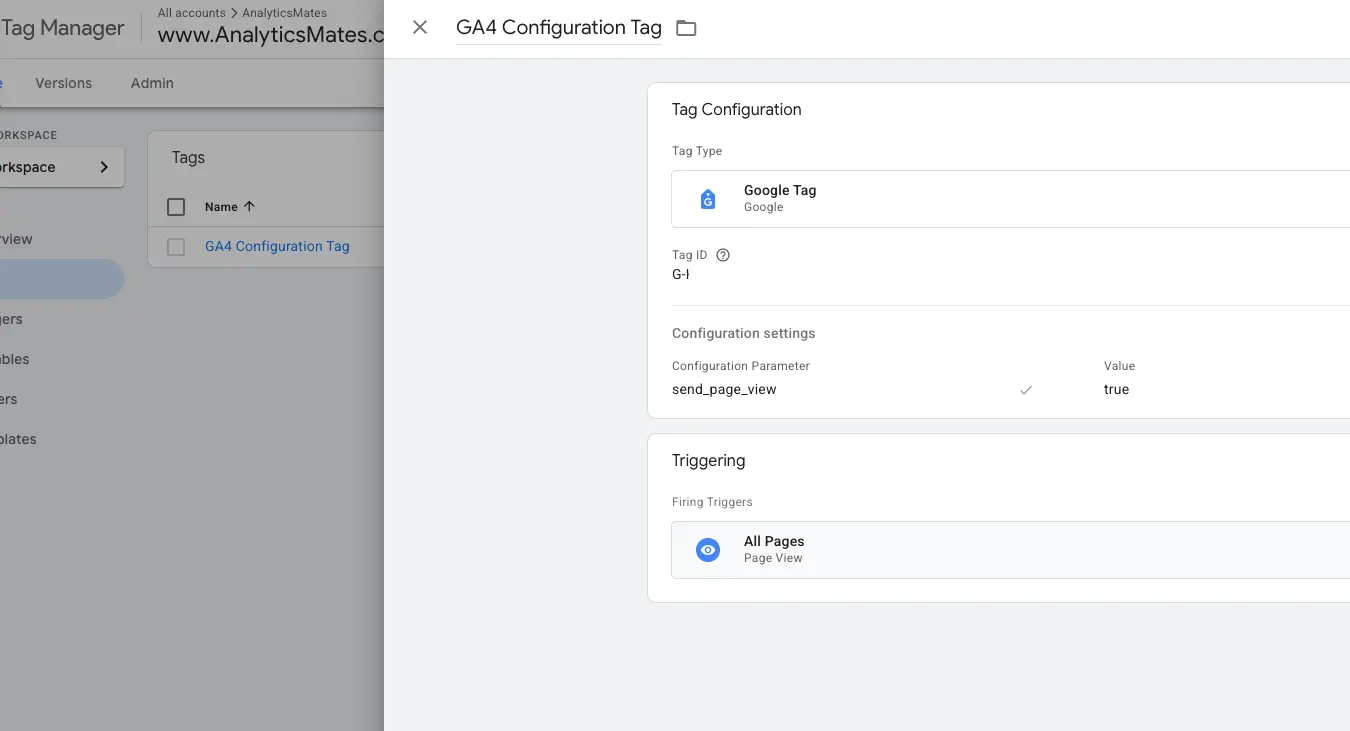Close the GA4 Configuration Tag panel
This screenshot has width=1350, height=731.
pyautogui.click(x=420, y=28)
